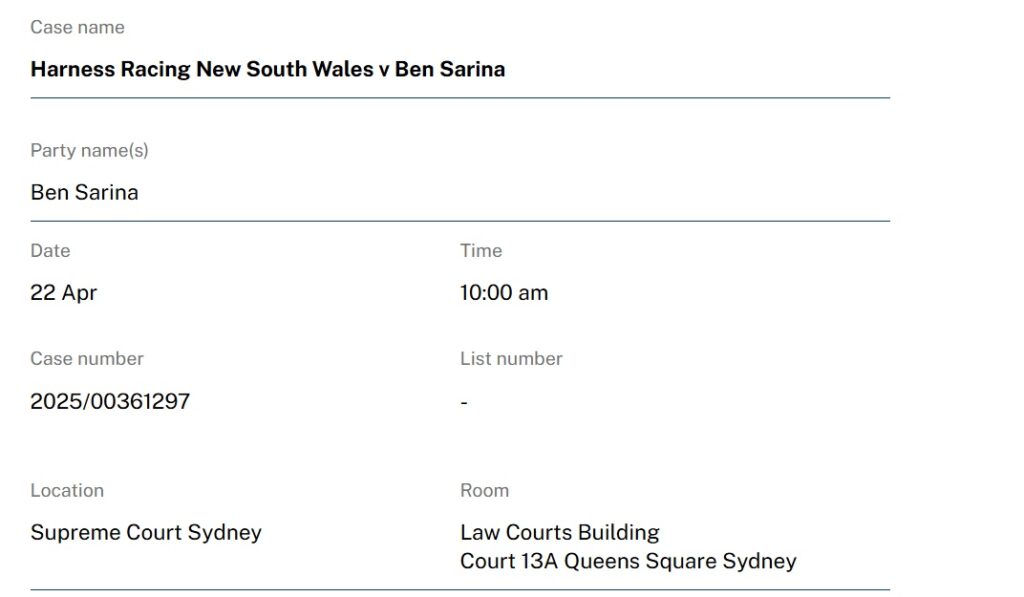Image resolution: width=1024 pixels, height=597 pixels.
Task: Click the divider line below party name value
Action: click(460, 221)
